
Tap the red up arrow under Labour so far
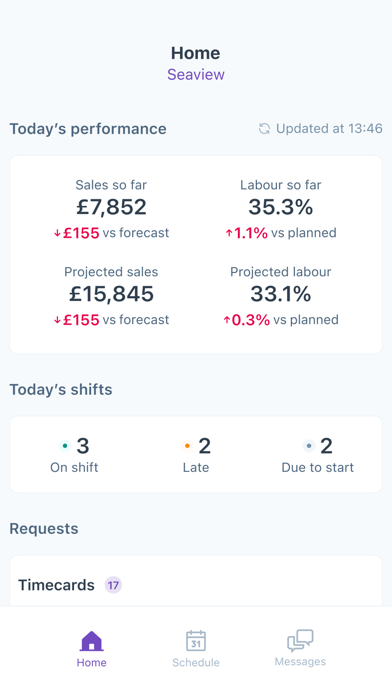coord(229,233)
